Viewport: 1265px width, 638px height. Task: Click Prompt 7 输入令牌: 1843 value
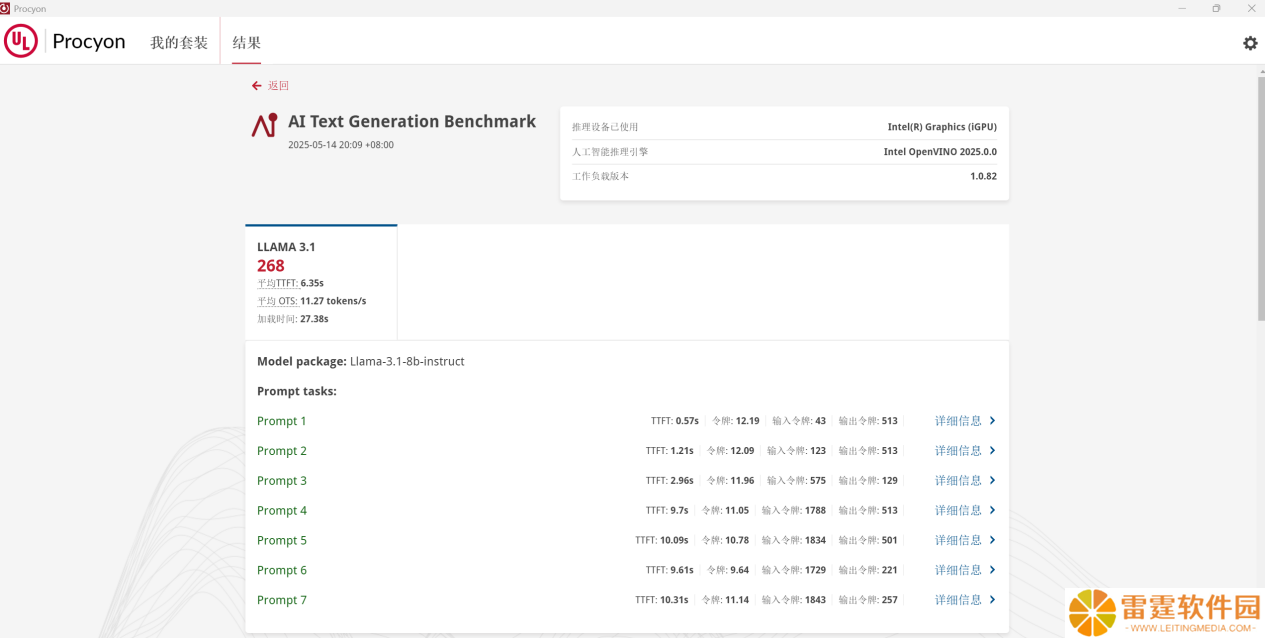794,600
